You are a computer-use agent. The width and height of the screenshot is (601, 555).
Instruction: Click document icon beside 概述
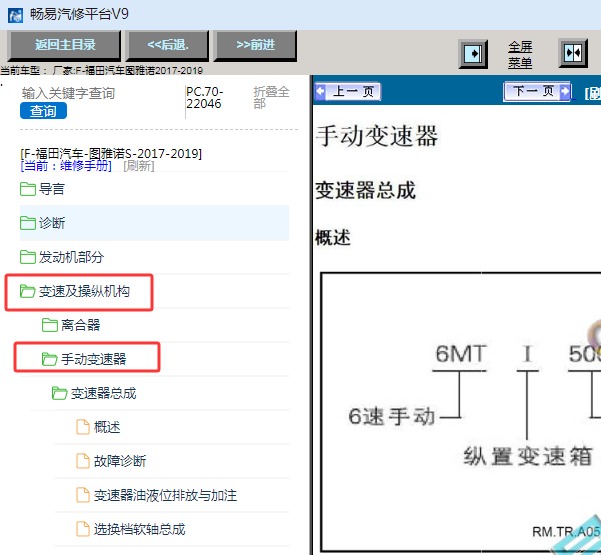83,427
